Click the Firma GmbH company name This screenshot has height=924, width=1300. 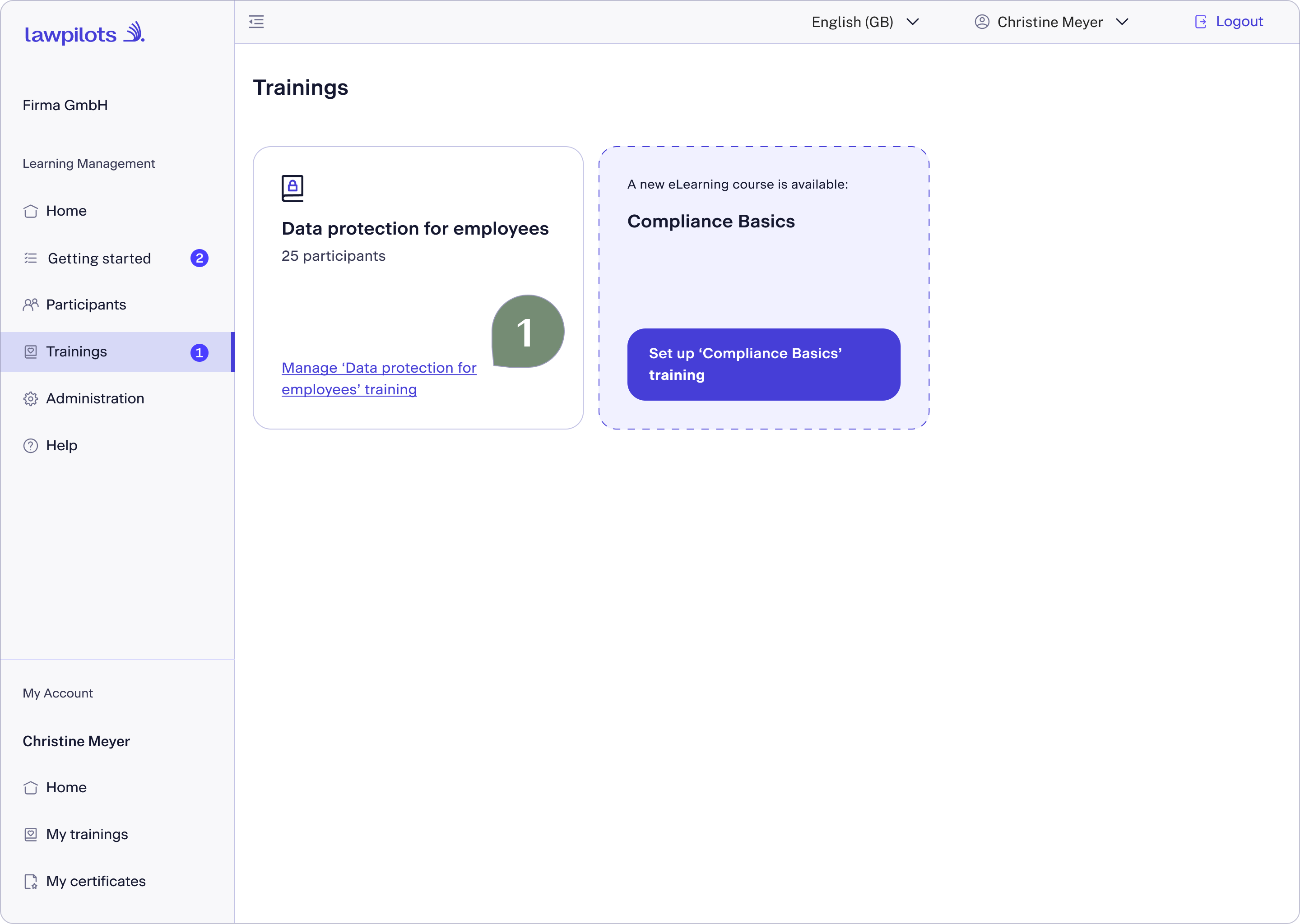[65, 105]
